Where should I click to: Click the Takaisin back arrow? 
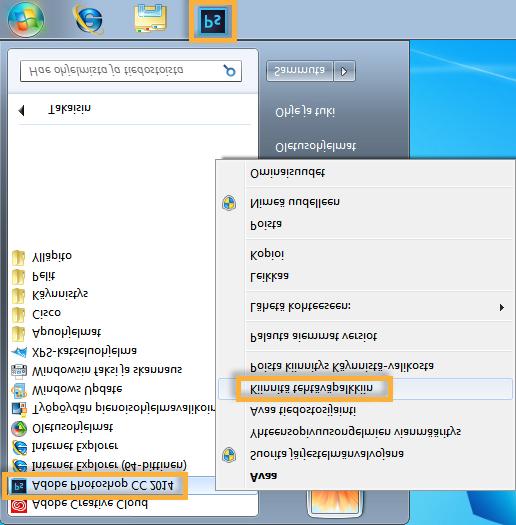[x=21, y=110]
